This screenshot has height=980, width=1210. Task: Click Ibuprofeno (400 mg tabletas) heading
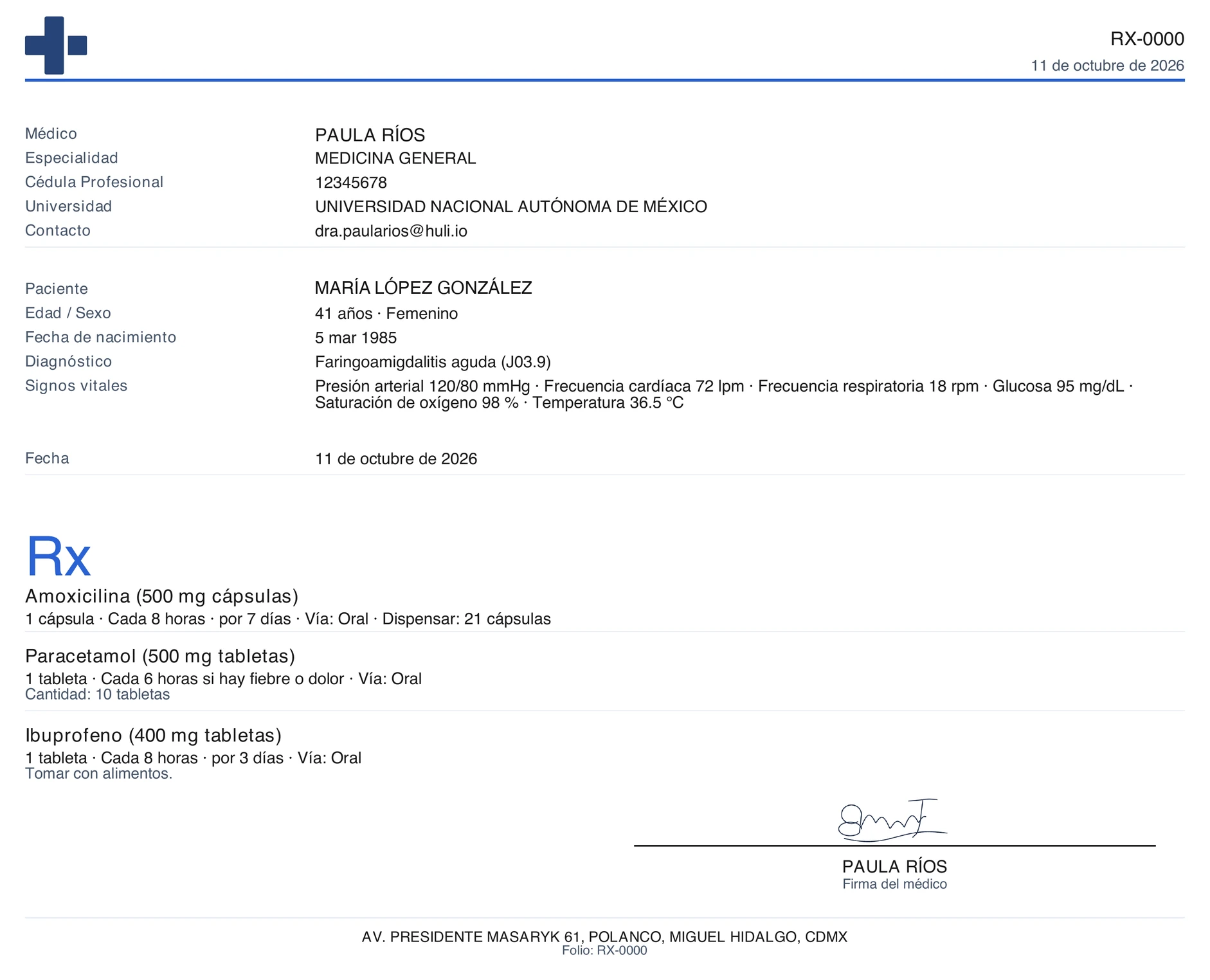154,735
